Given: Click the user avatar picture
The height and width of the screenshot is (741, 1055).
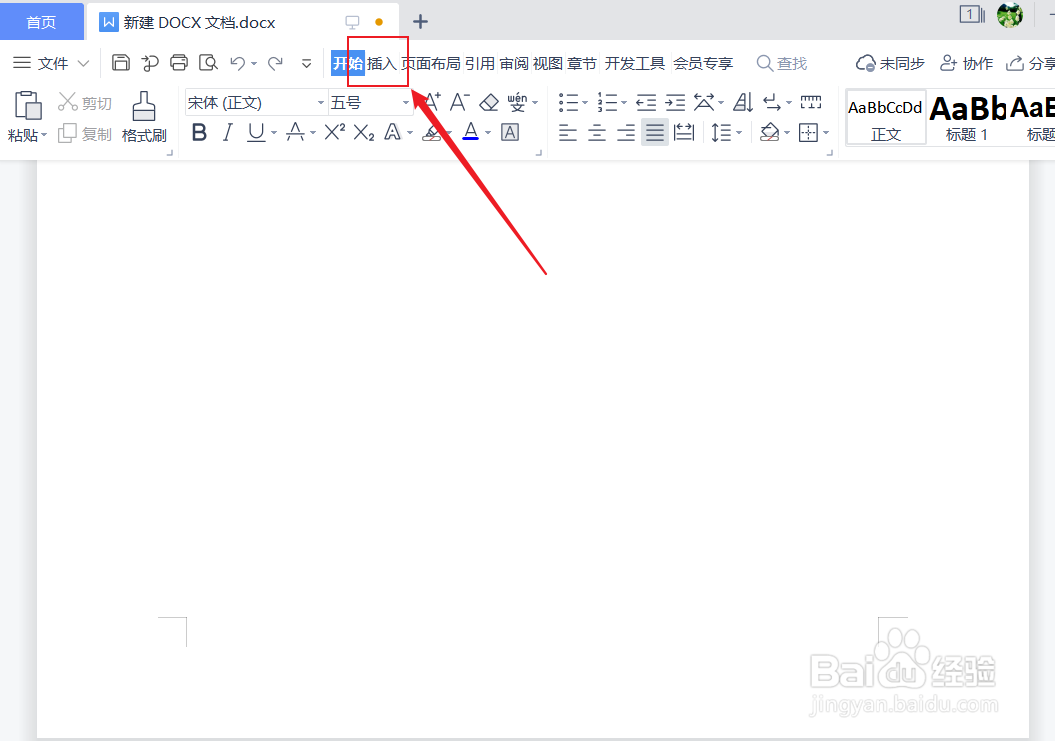Looking at the screenshot, I should pyautogui.click(x=1010, y=15).
